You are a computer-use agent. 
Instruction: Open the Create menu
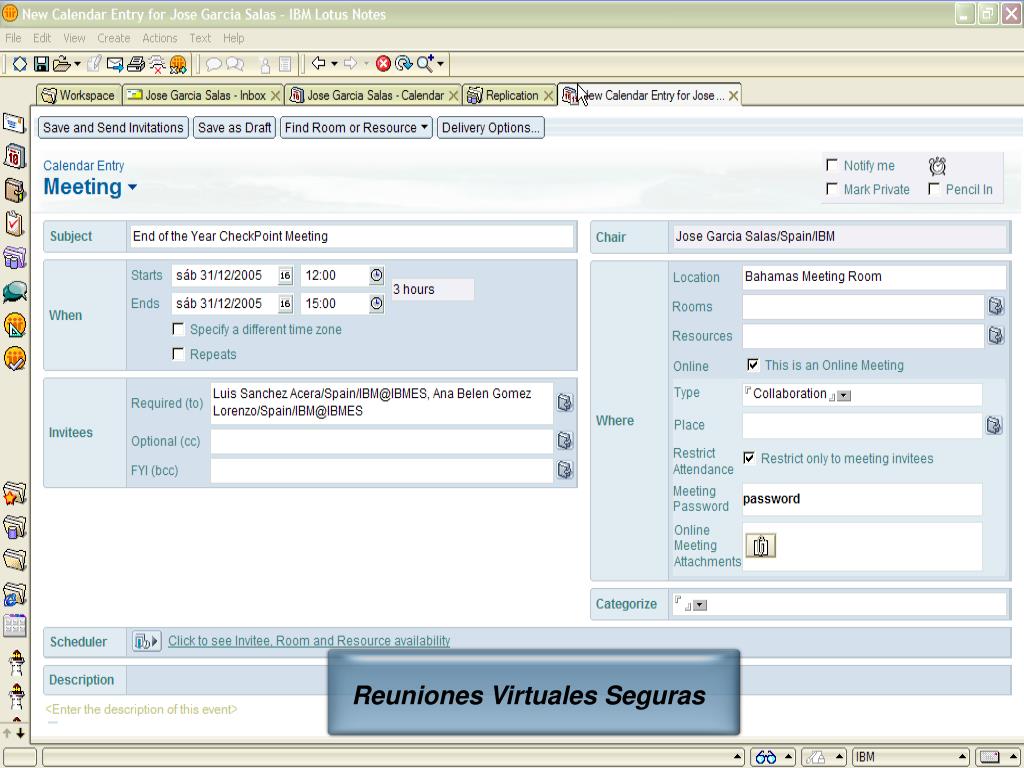(114, 38)
